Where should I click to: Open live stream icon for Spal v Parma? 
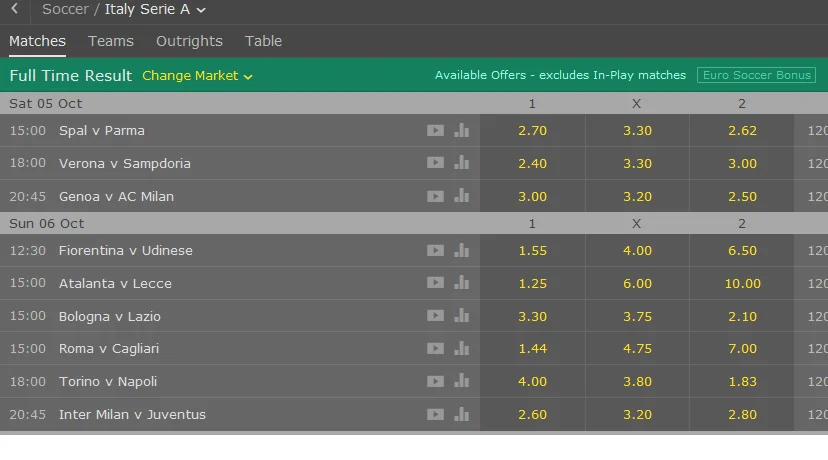(x=435, y=130)
